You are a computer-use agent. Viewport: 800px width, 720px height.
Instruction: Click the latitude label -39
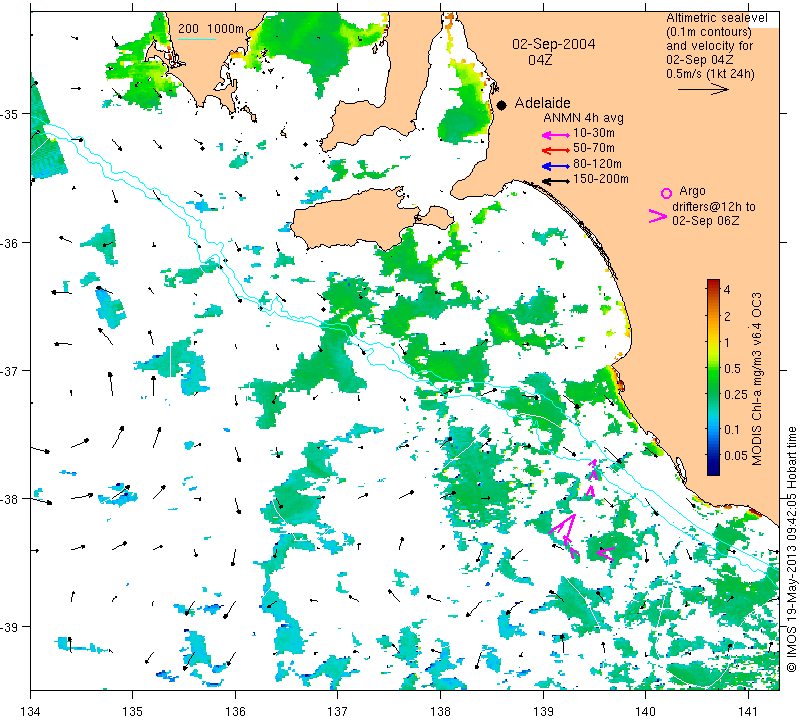pyautogui.click(x=9, y=627)
